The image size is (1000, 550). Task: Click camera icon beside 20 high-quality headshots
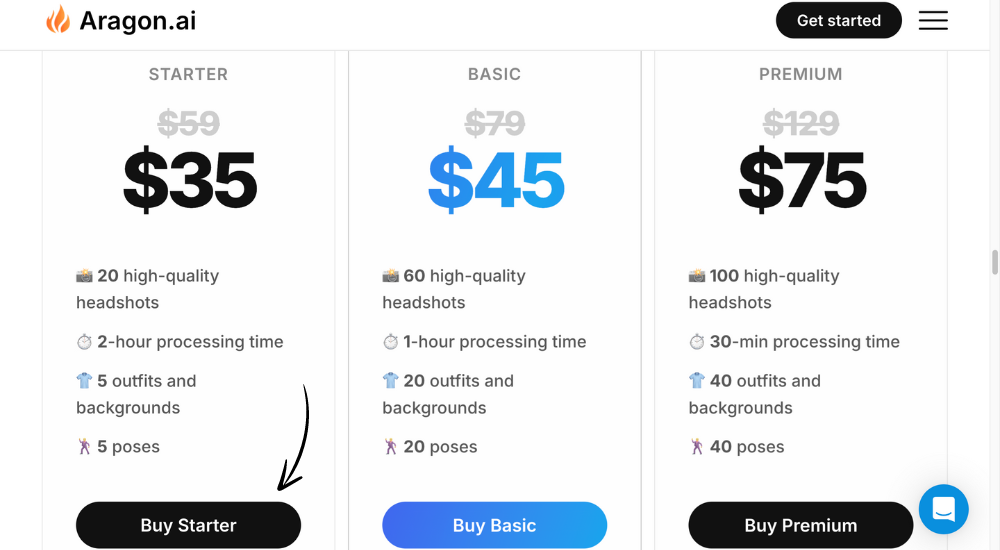point(84,276)
